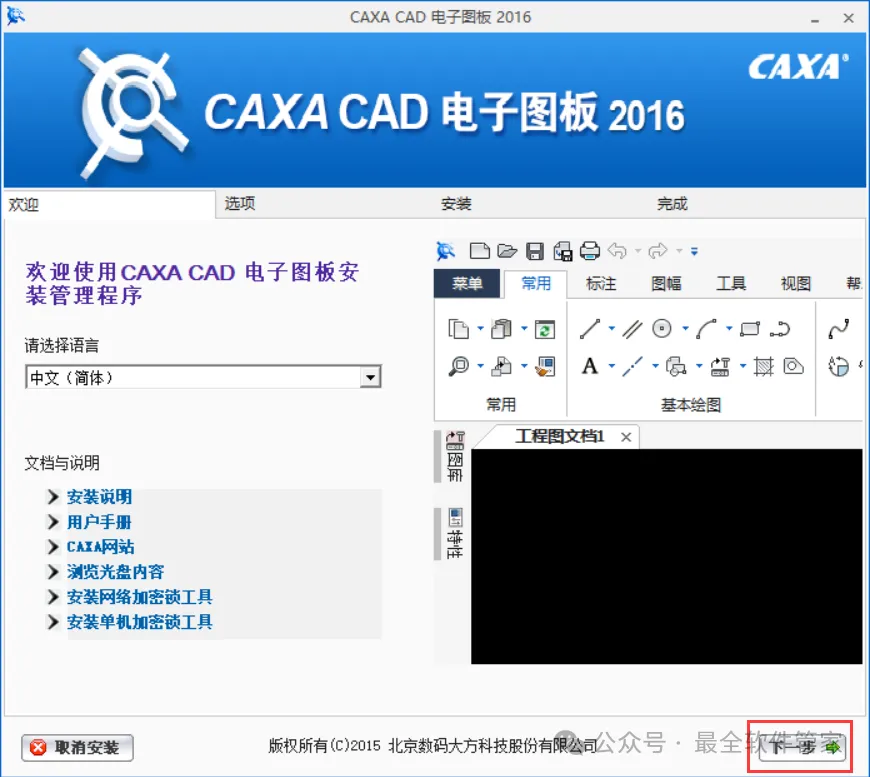Click the Redo arrow icon
Image resolution: width=870 pixels, height=777 pixels.
(658, 251)
